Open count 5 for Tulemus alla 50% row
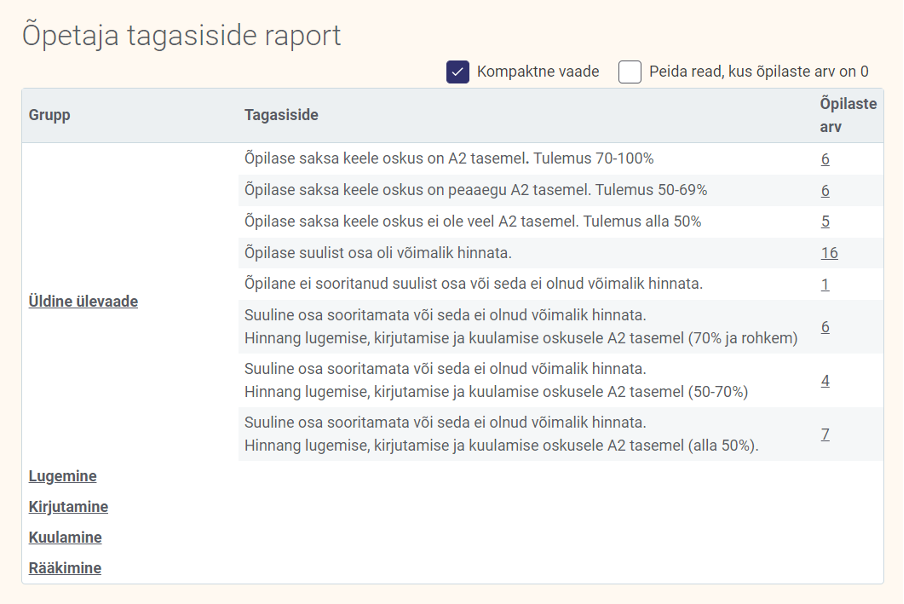 pyautogui.click(x=825, y=221)
